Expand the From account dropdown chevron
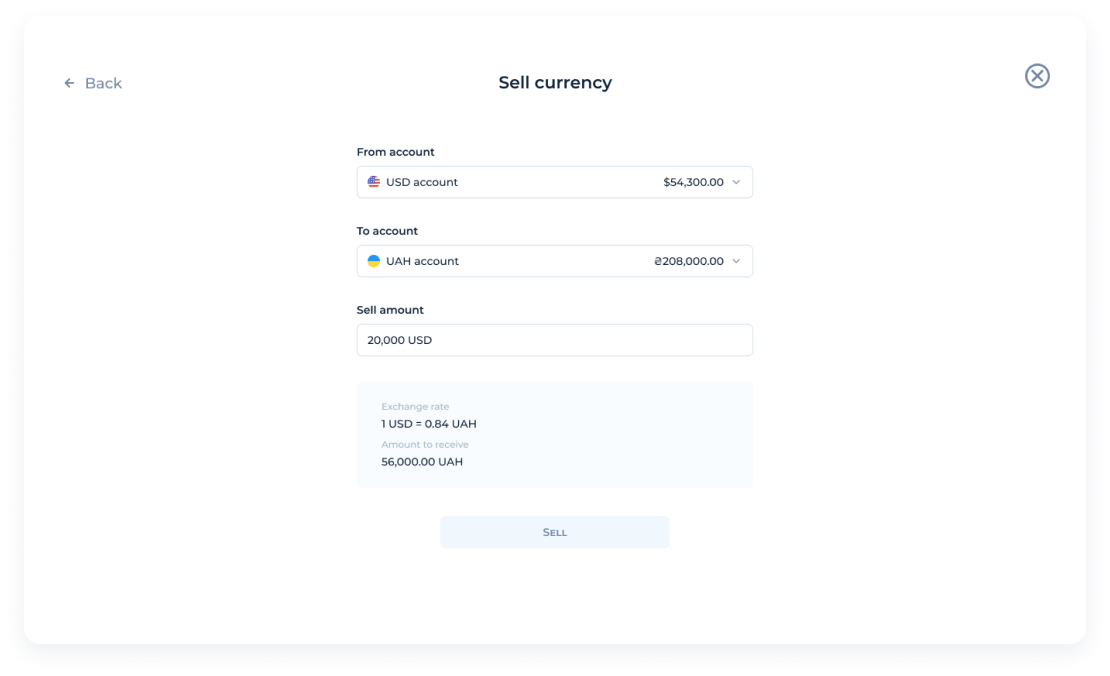Viewport: 1110px width, 676px height. coord(737,182)
